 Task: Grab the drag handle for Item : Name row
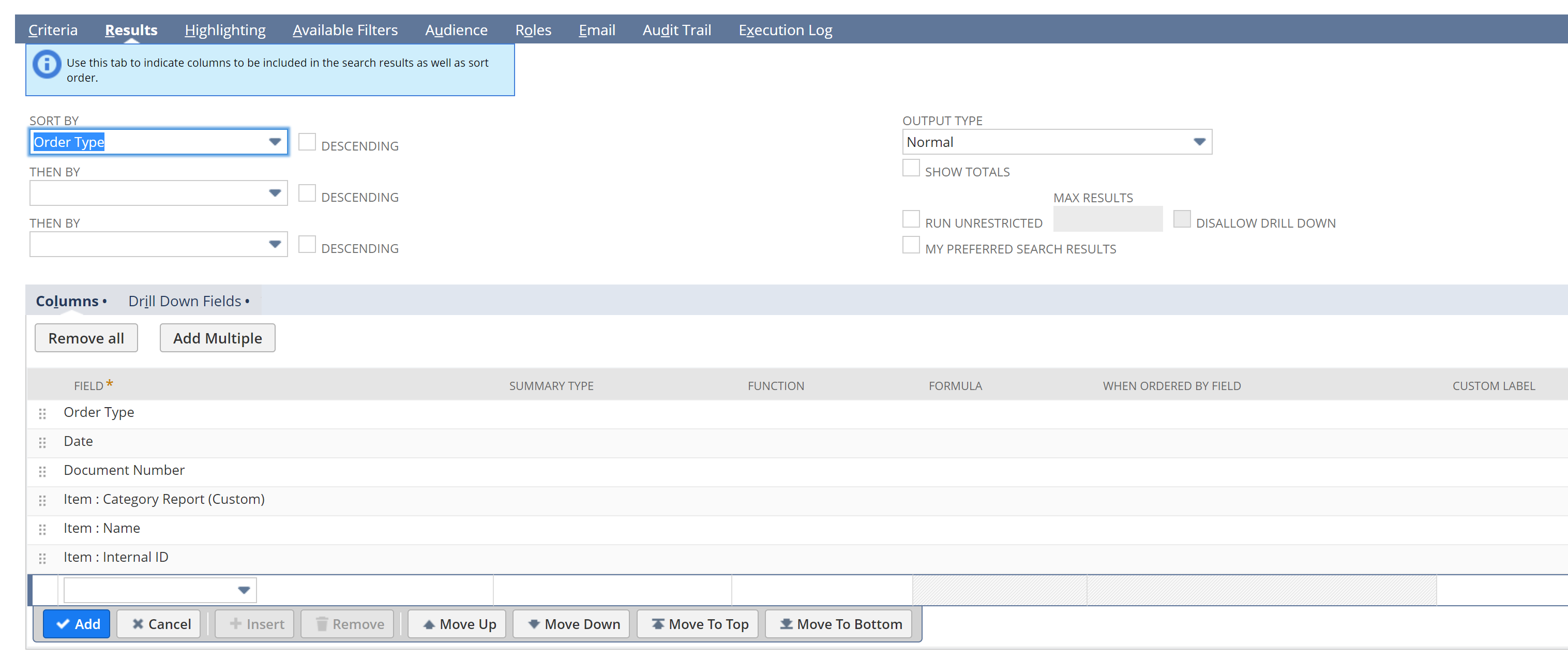(x=42, y=530)
